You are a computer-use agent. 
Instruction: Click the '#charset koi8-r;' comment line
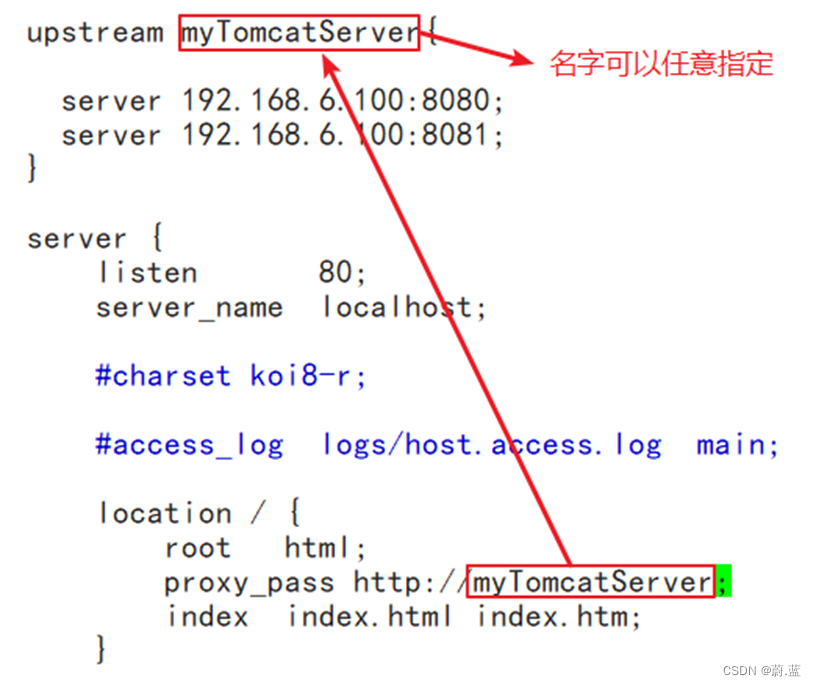[x=231, y=375]
